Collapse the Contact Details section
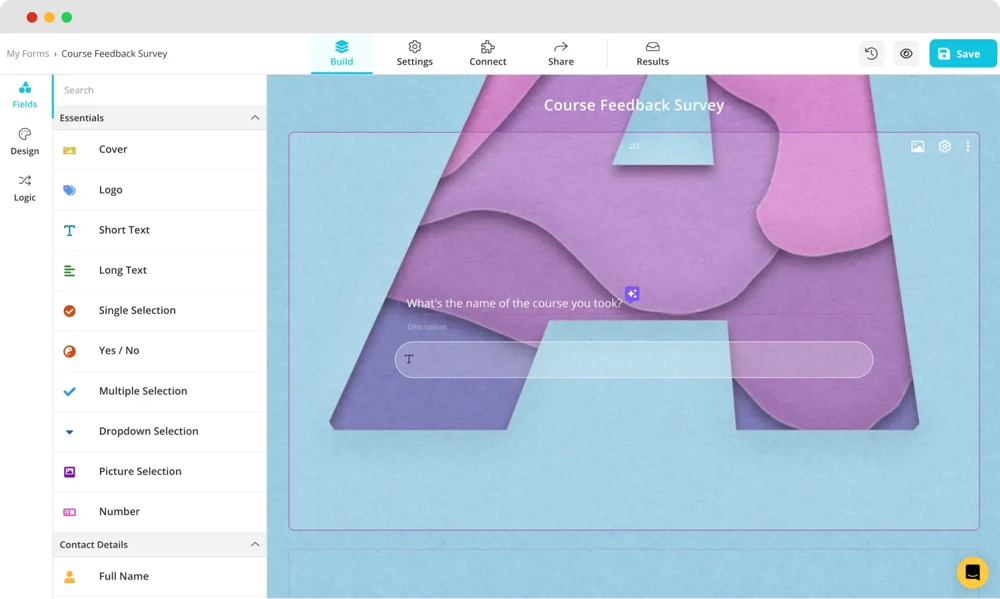 [254, 545]
